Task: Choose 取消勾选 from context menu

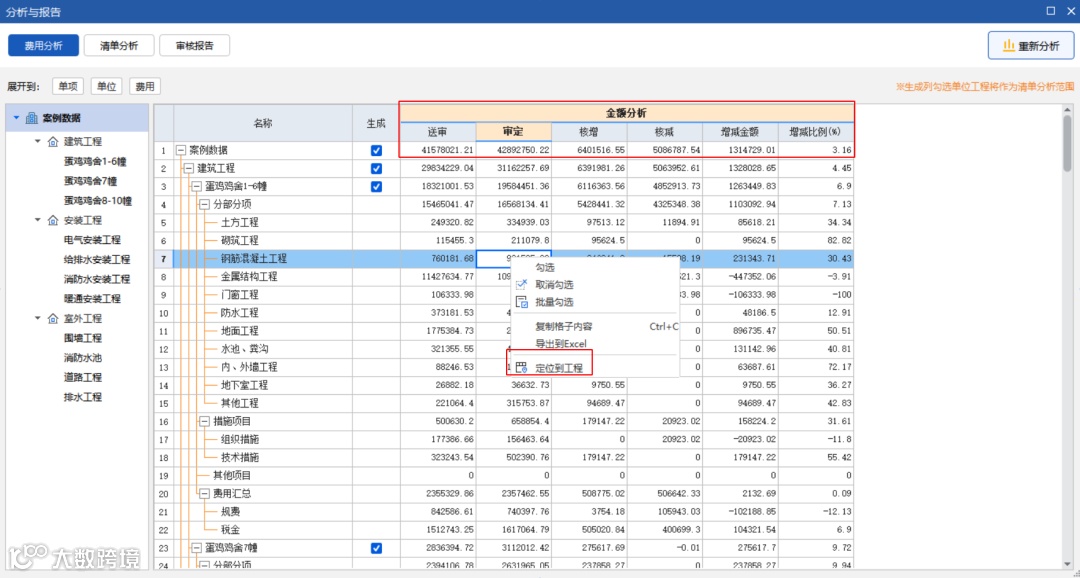Action: click(595, 285)
